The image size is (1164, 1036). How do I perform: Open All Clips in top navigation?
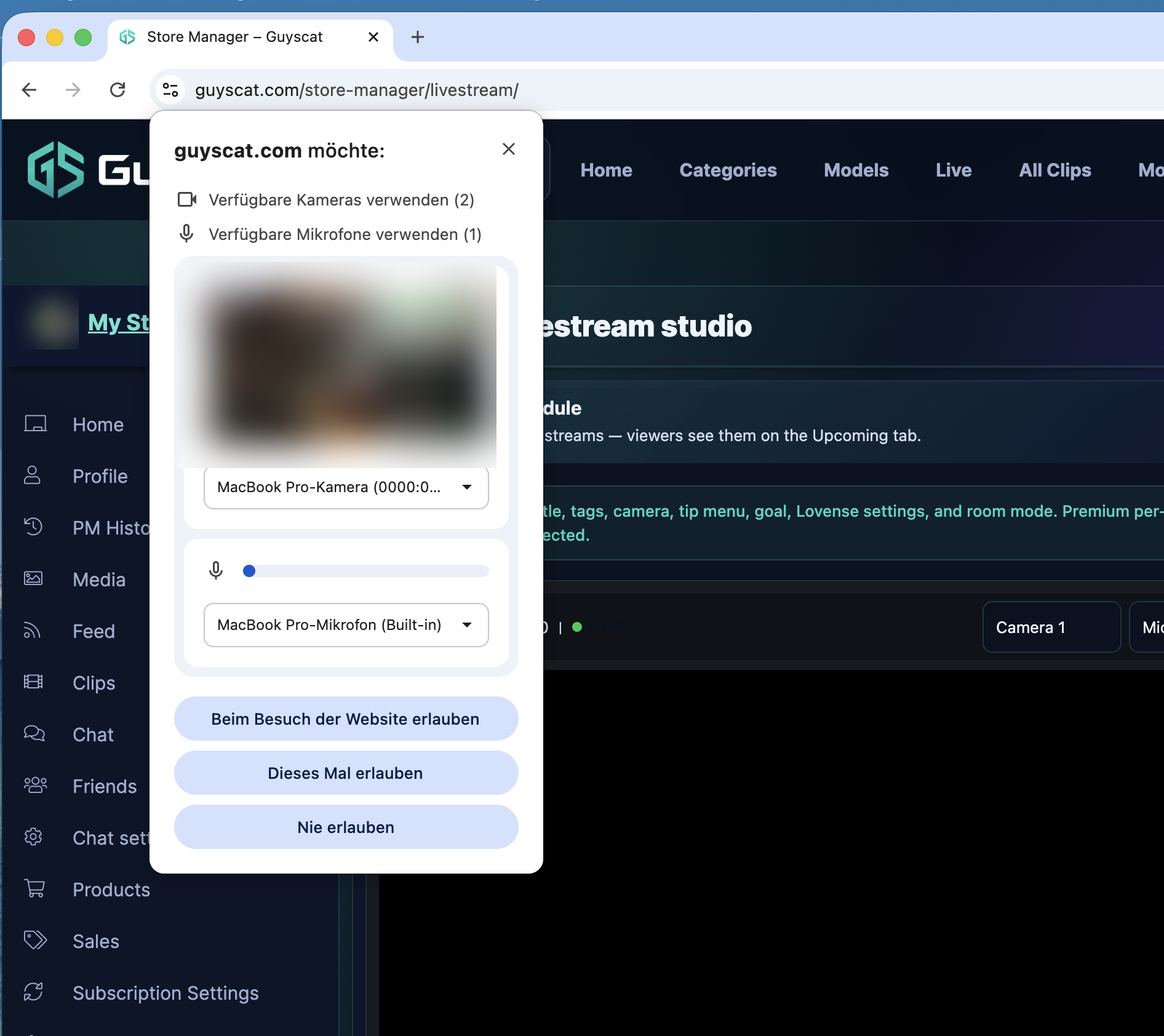coord(1054,170)
